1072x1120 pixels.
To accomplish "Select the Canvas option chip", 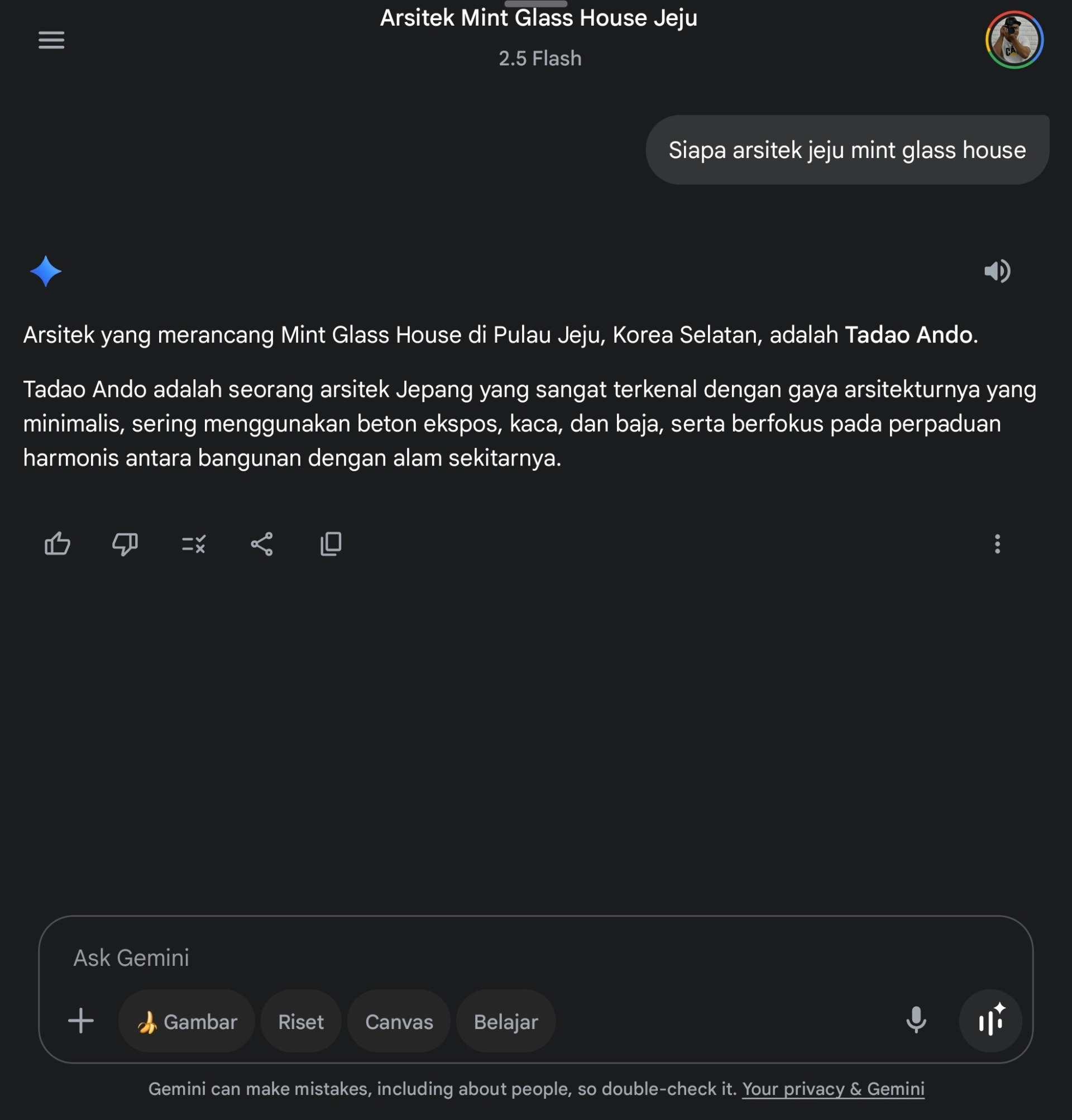I will 399,1021.
